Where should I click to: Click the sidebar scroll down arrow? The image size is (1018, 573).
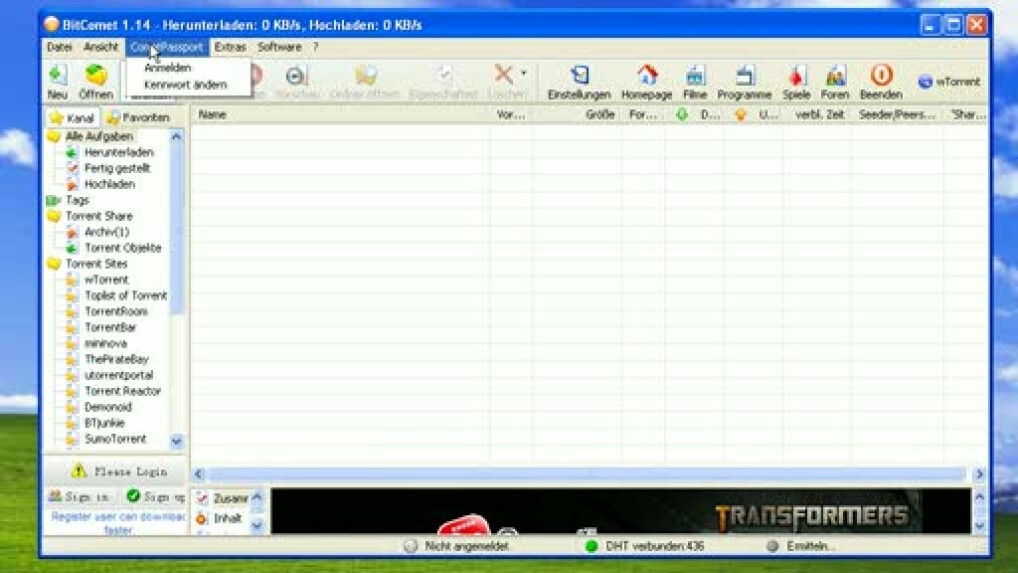tap(177, 440)
